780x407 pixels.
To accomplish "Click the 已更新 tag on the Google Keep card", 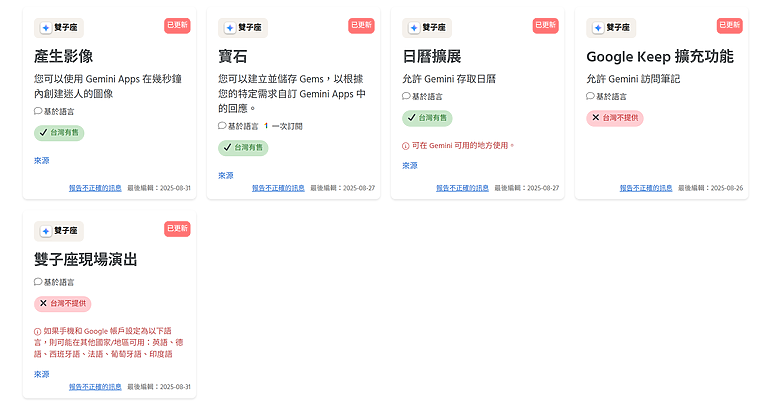I will tap(729, 25).
